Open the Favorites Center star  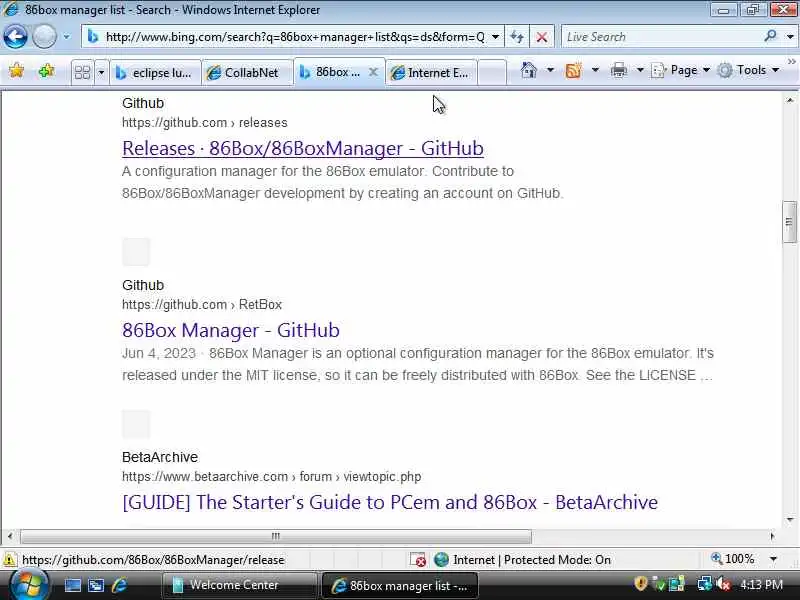(16, 70)
